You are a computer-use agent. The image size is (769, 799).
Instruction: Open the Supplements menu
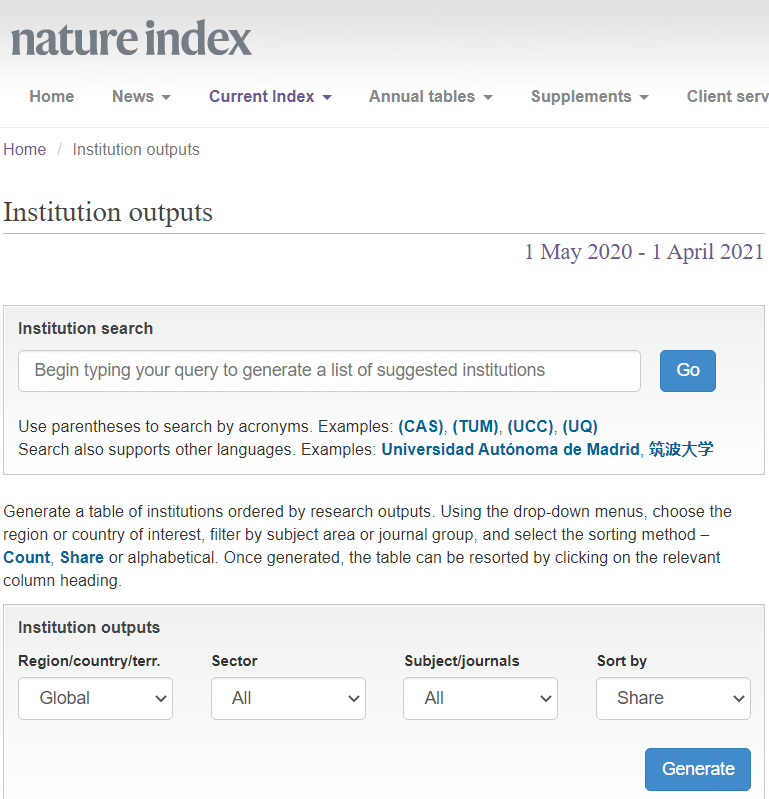coord(589,96)
